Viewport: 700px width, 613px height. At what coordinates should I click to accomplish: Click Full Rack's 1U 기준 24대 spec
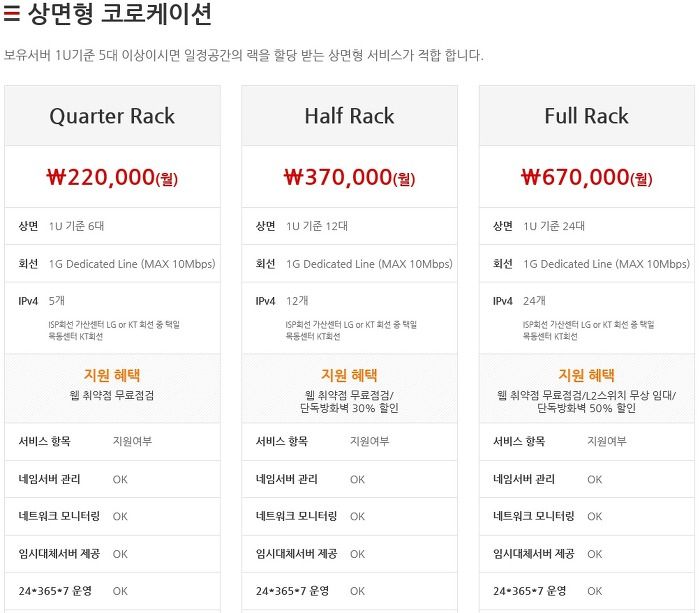coord(555,226)
